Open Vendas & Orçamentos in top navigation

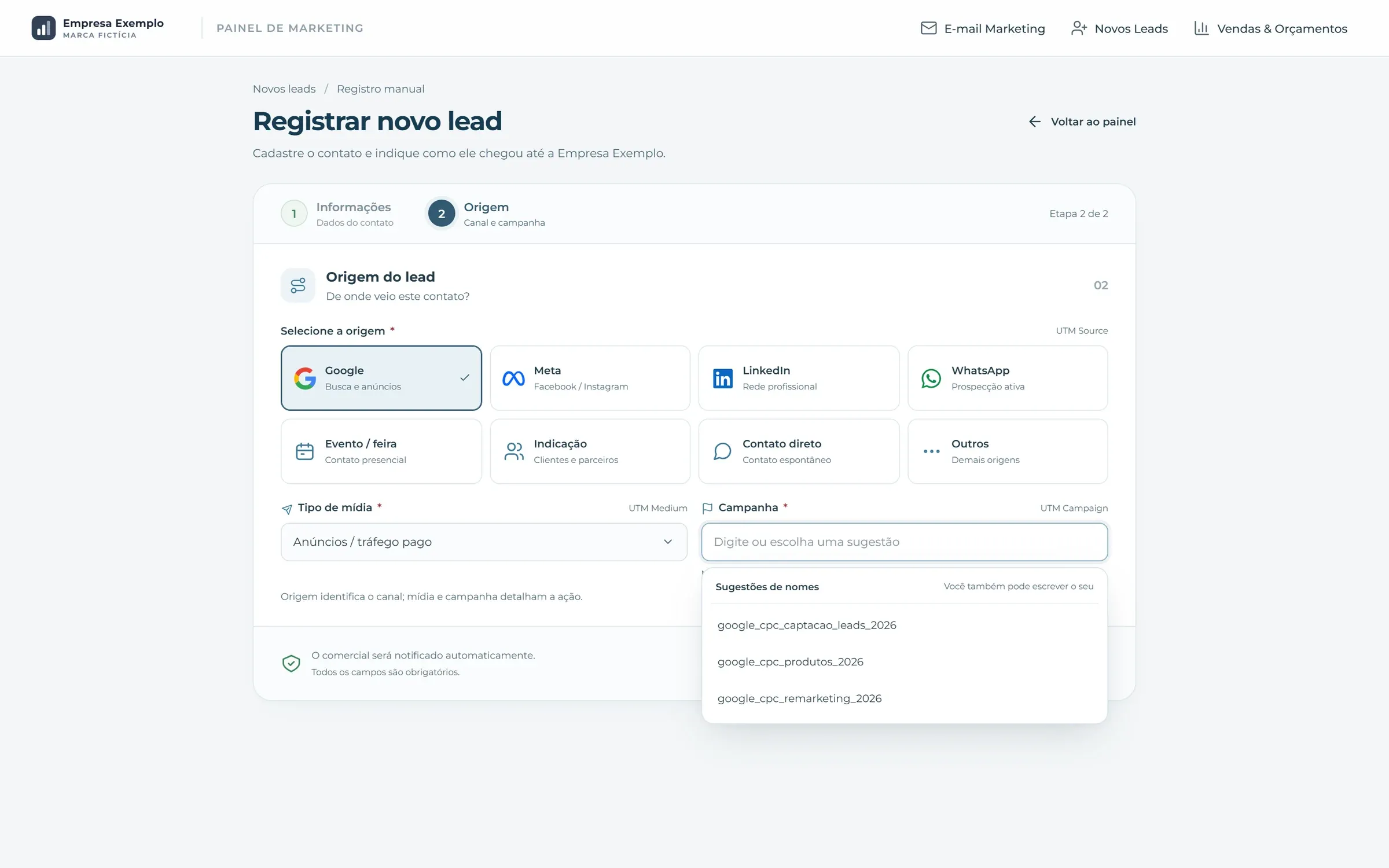click(1271, 28)
